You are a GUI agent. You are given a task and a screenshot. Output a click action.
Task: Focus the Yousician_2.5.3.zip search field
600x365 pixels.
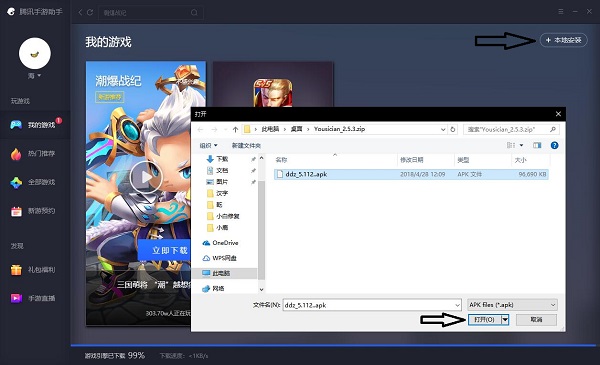[511, 129]
